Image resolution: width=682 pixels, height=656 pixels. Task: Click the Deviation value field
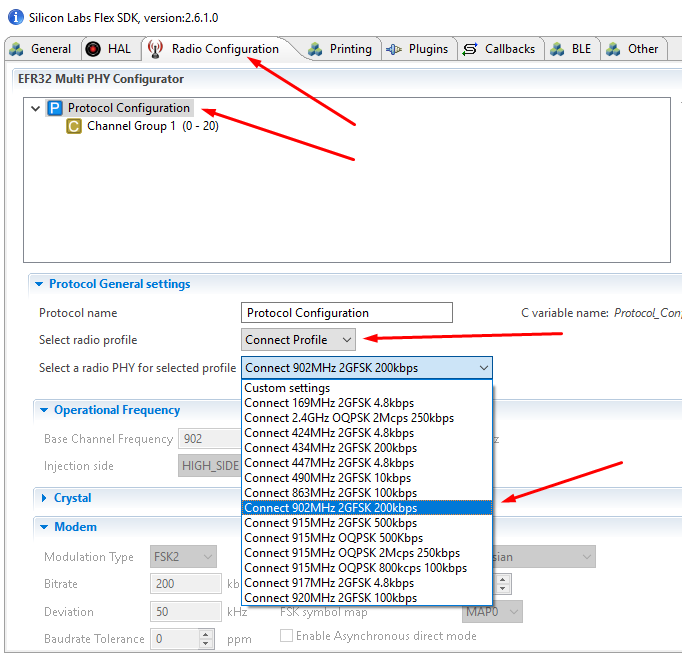point(186,612)
